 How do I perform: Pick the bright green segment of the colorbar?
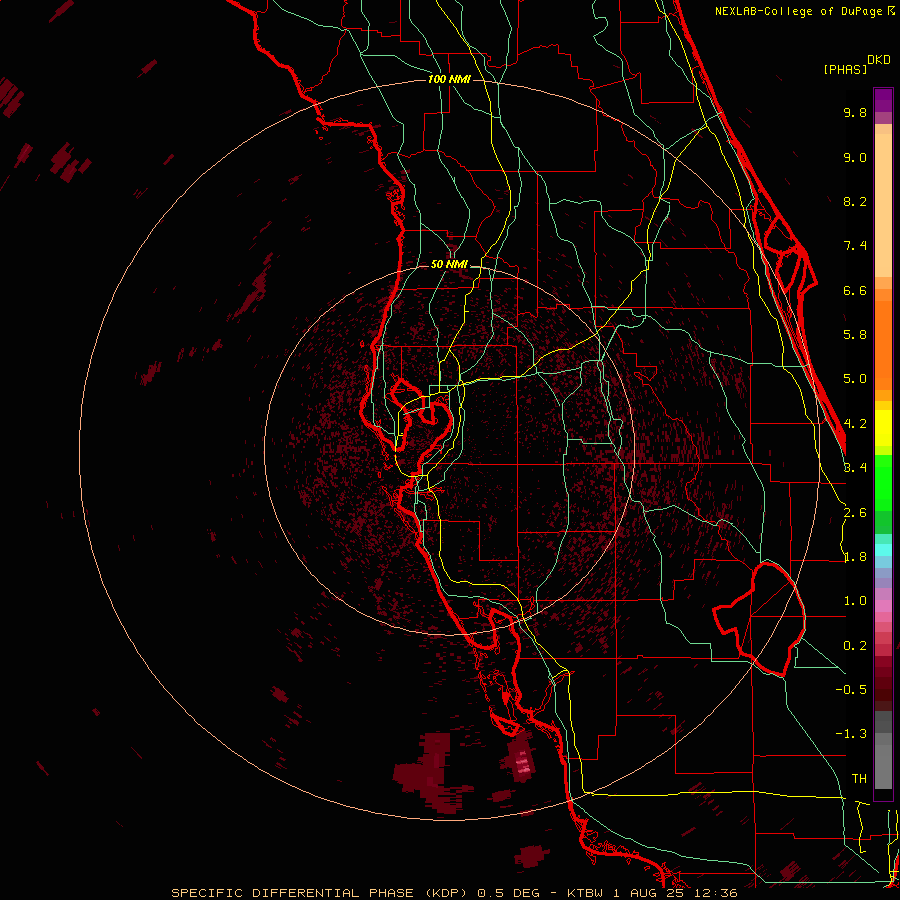click(883, 482)
